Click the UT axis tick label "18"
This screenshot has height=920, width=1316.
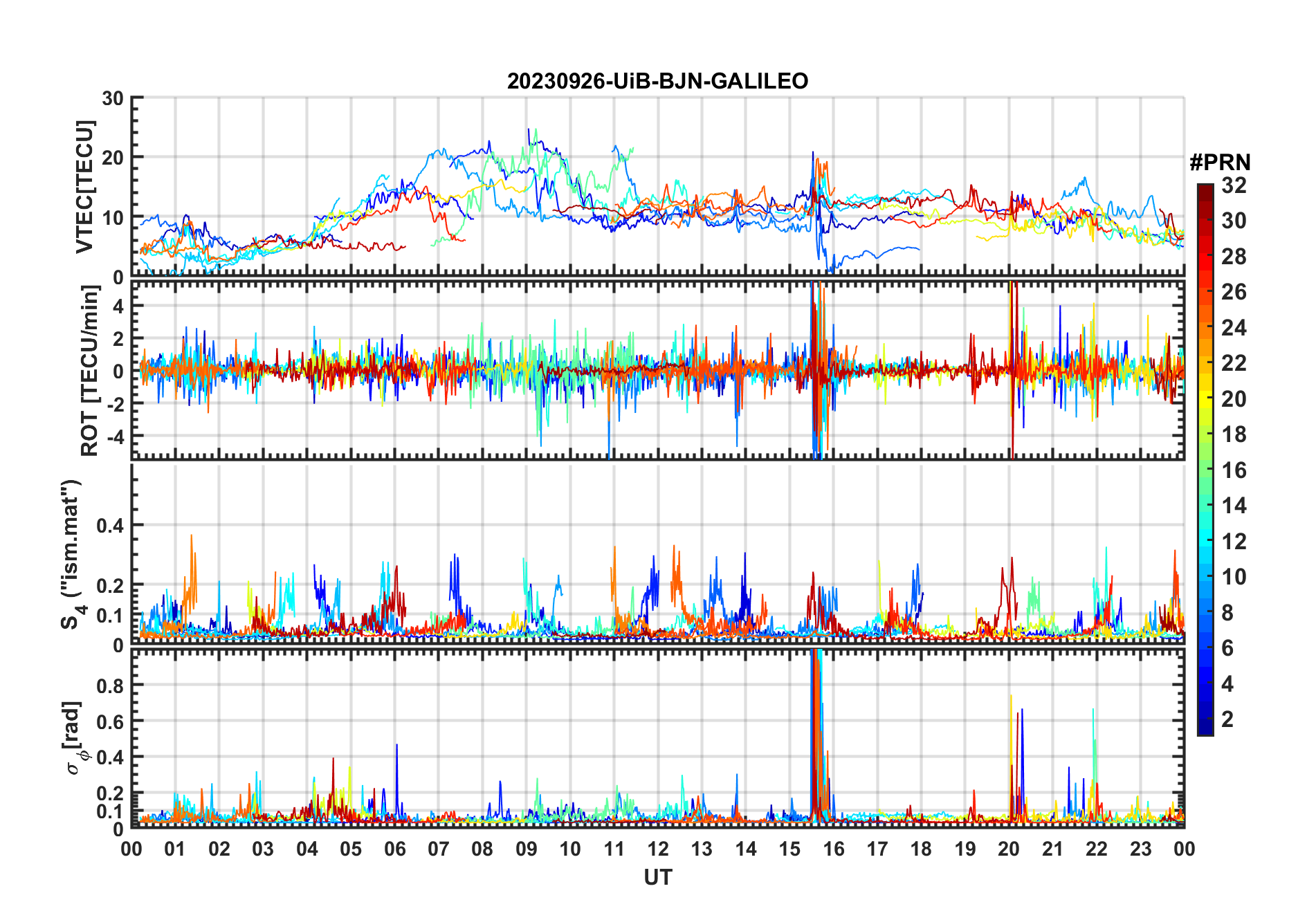921,849
